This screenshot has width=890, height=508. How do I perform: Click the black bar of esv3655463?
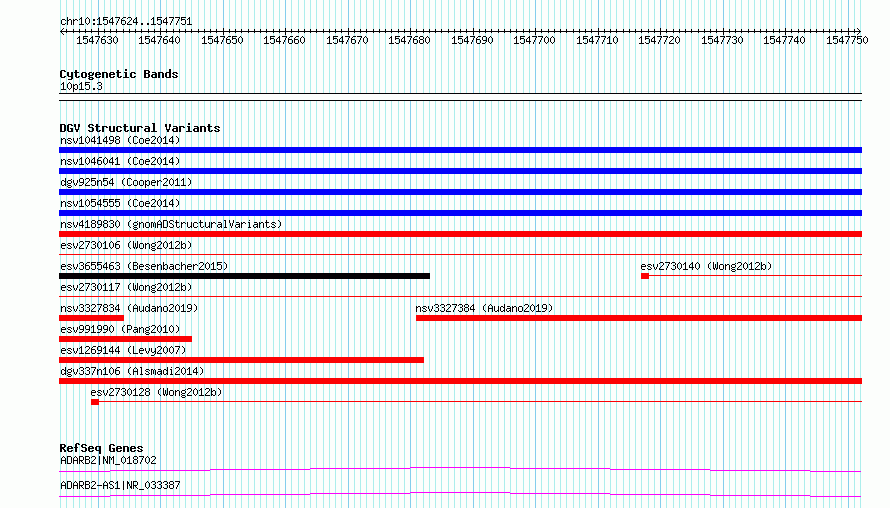[x=245, y=276]
